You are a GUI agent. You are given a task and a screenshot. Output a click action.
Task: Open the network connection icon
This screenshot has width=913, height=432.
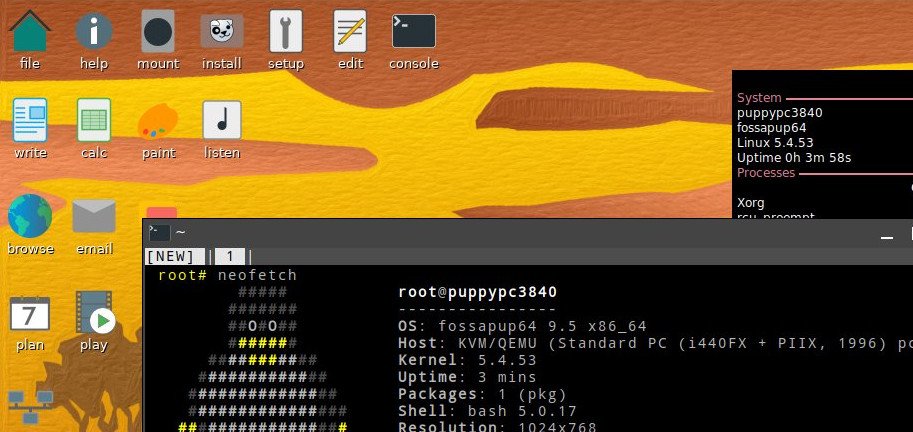(30, 407)
